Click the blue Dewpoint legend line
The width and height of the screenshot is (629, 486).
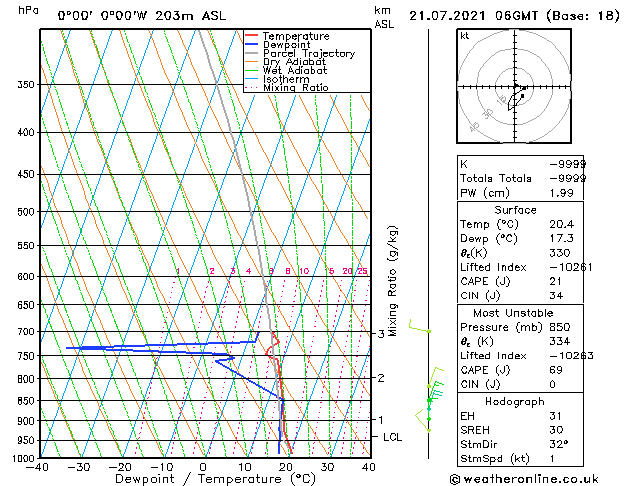(251, 45)
